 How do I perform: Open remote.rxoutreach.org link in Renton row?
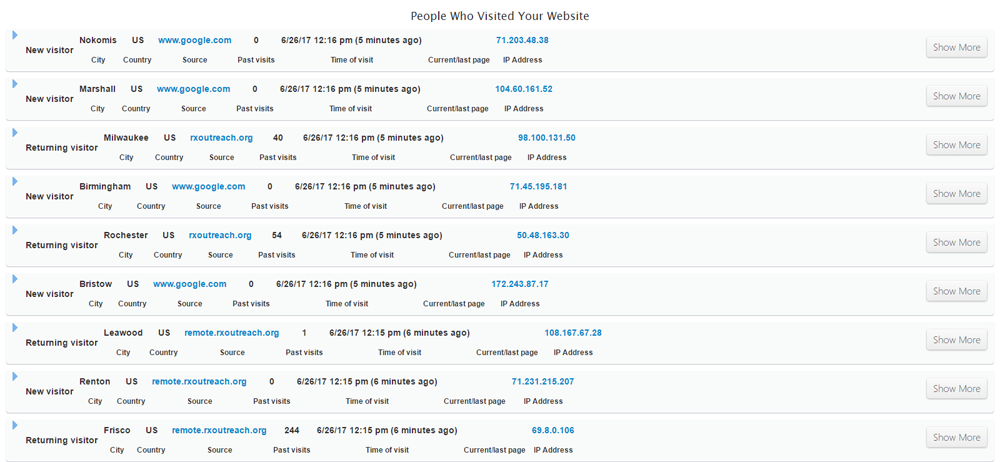click(x=199, y=382)
